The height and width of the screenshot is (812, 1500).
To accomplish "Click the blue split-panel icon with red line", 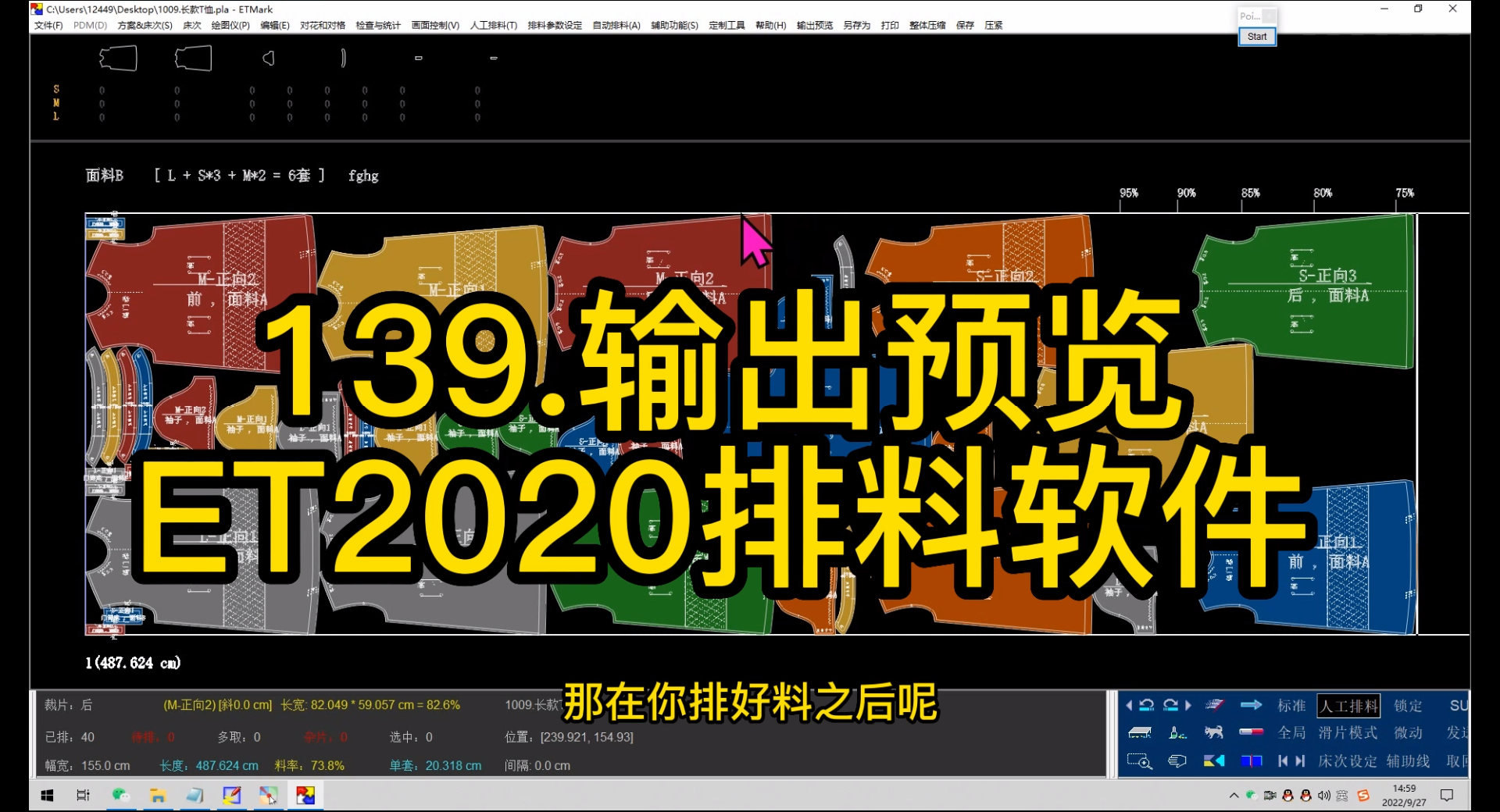I will (x=1252, y=760).
